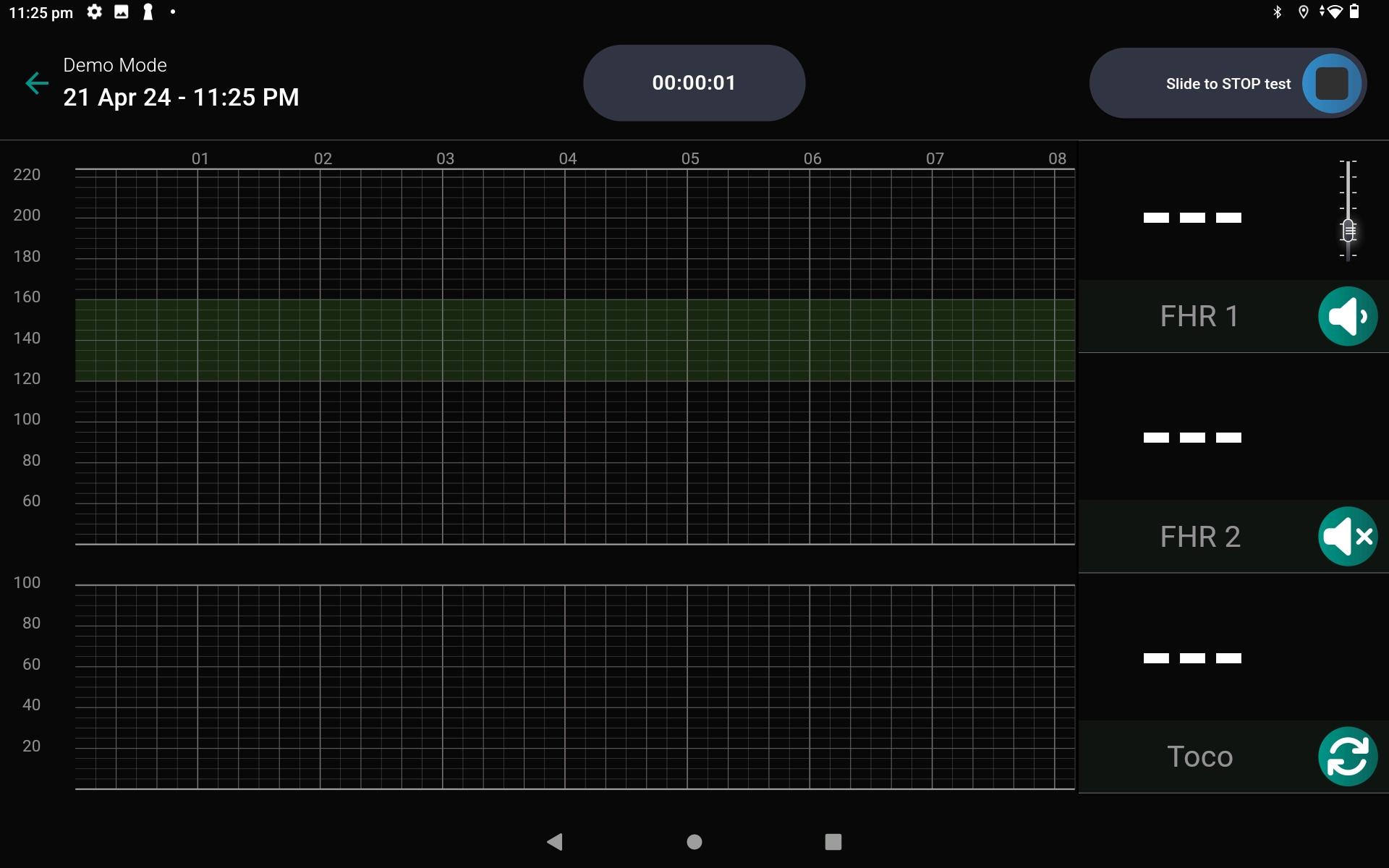Go back using the teal arrow

point(37,83)
